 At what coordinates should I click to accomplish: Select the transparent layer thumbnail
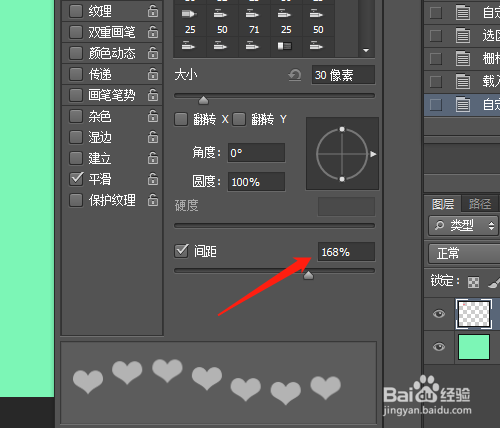tap(474, 314)
